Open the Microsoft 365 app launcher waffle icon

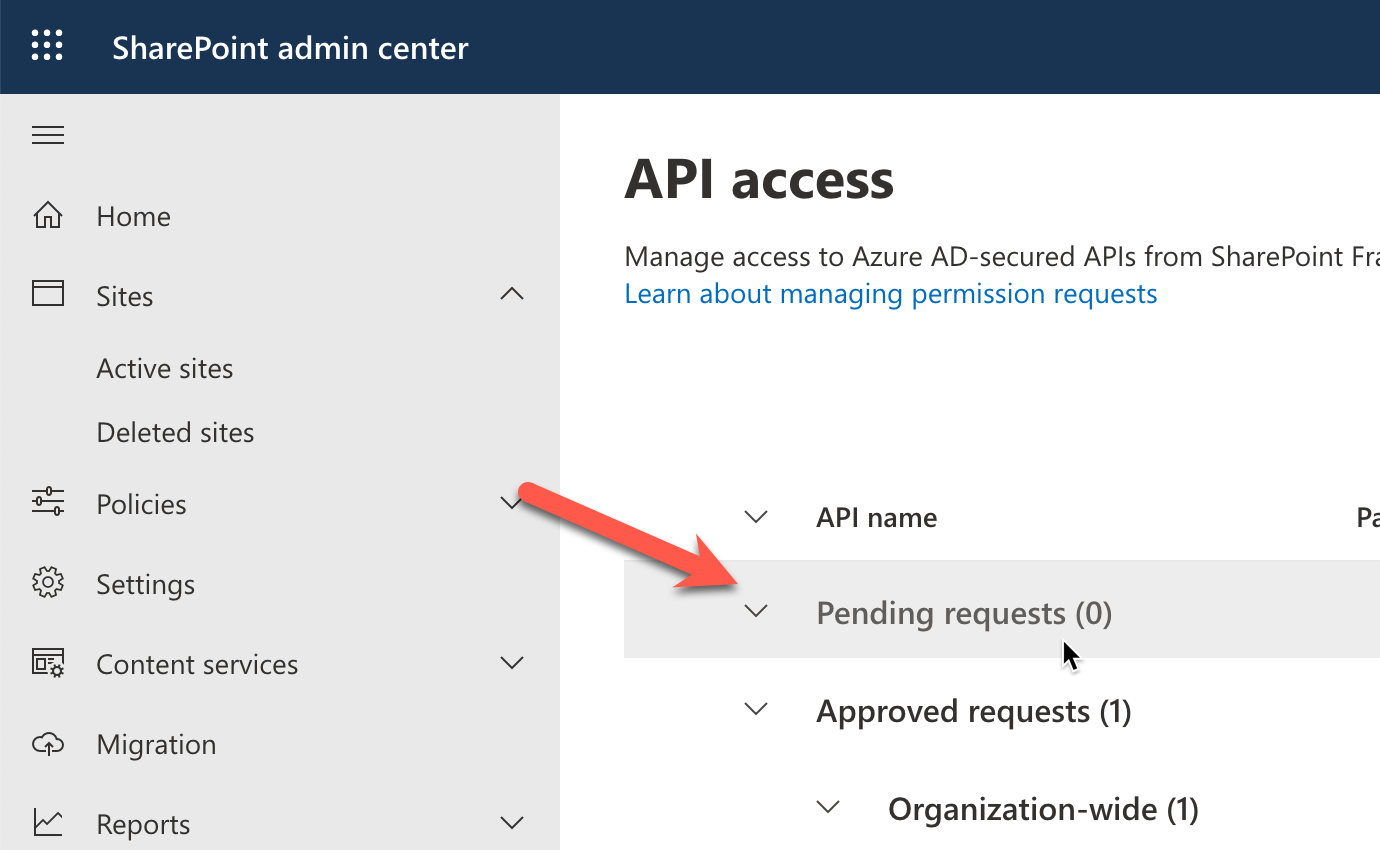click(47, 45)
